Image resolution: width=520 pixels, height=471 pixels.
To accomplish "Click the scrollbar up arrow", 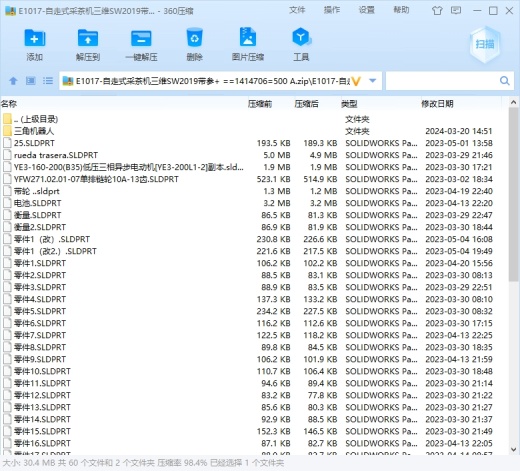I will (513, 103).
